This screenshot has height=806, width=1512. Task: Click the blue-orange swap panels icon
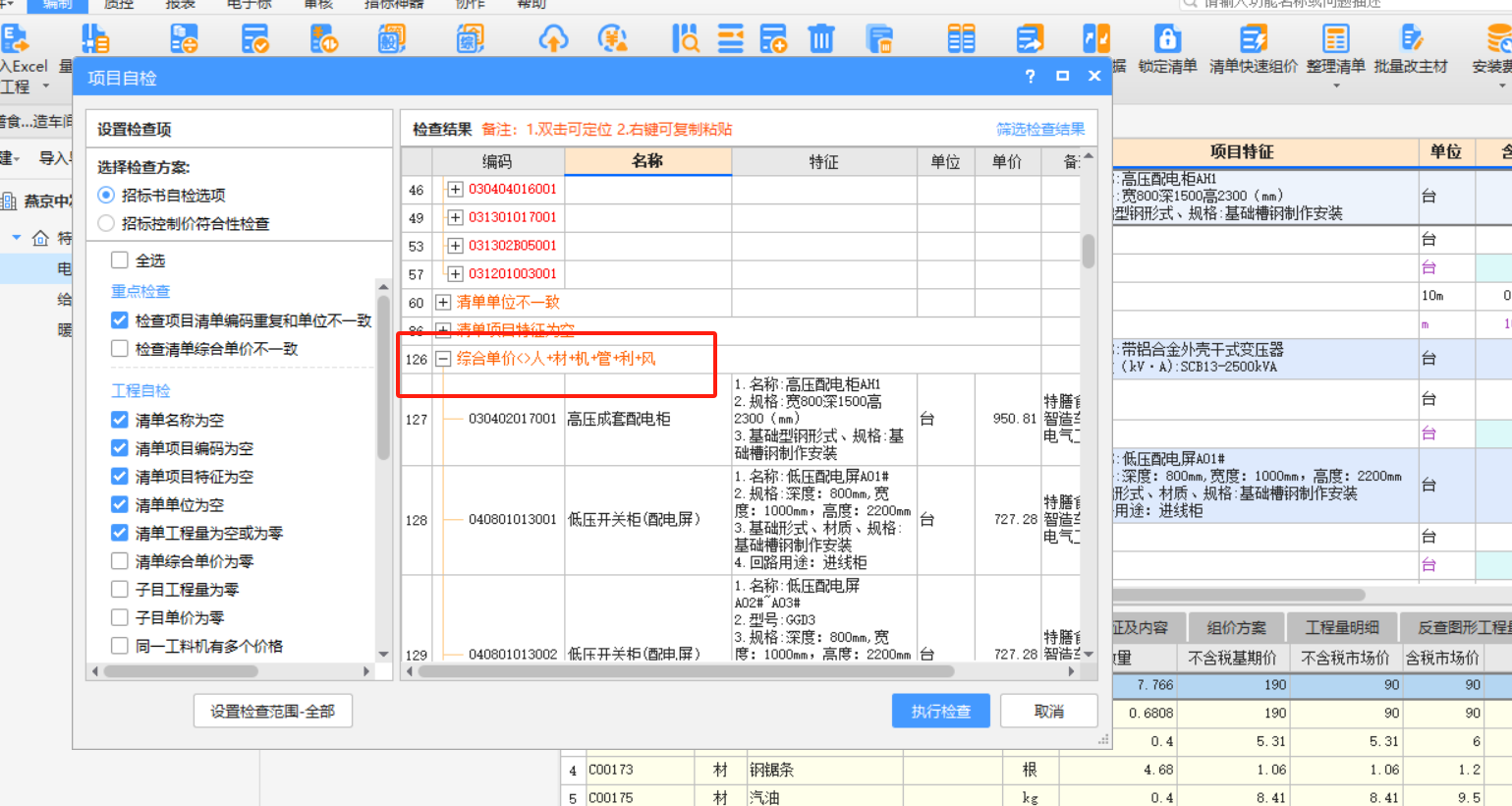pos(1096,39)
